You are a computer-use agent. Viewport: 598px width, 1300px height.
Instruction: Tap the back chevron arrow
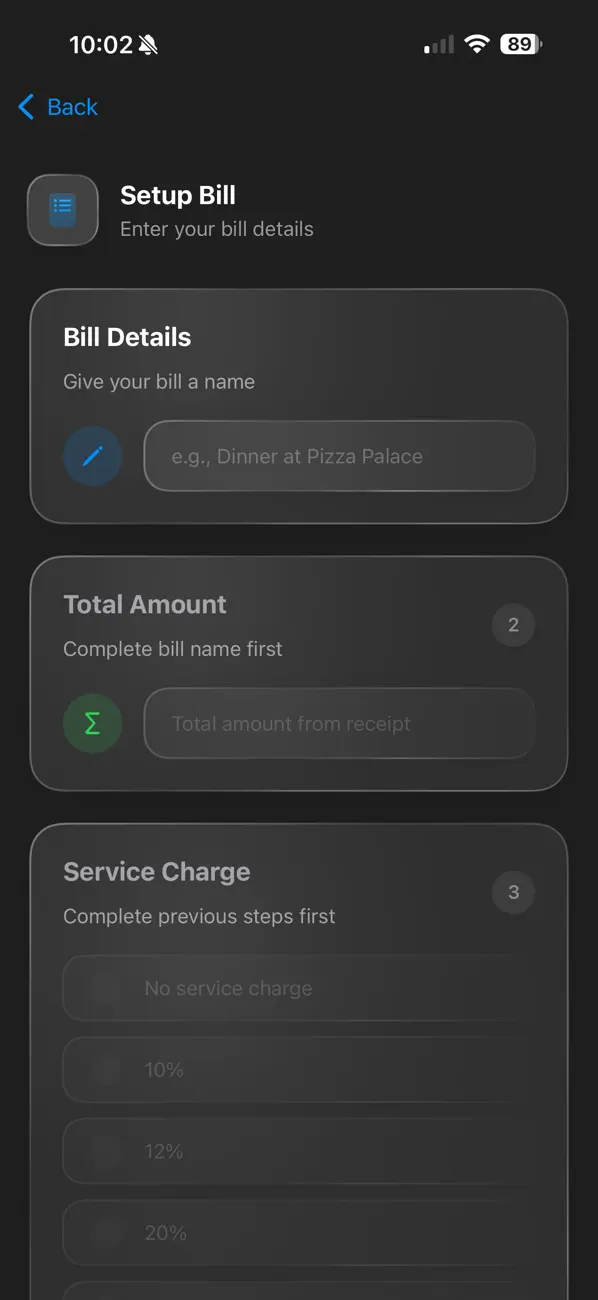25,106
